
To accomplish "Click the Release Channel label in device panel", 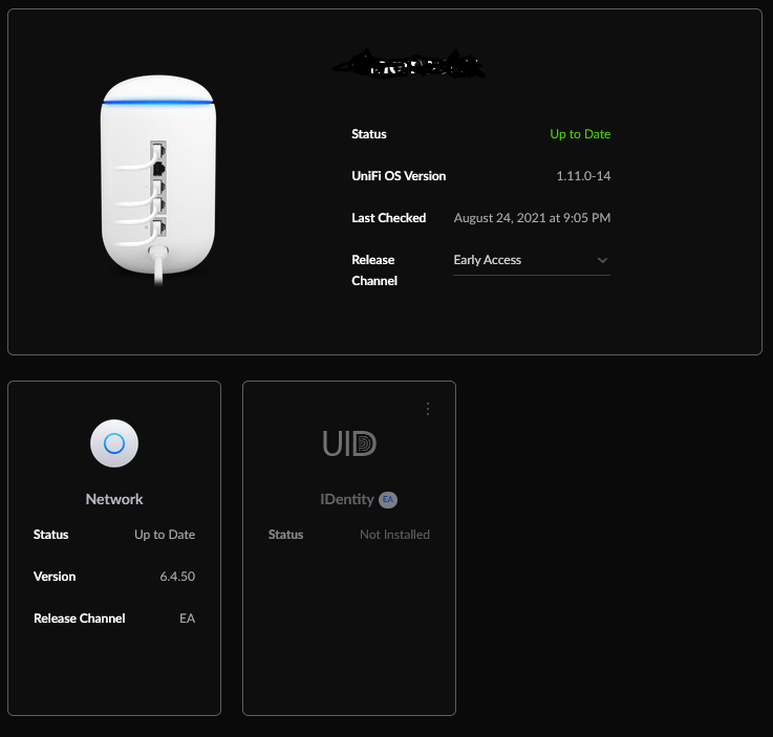I will 374,270.
